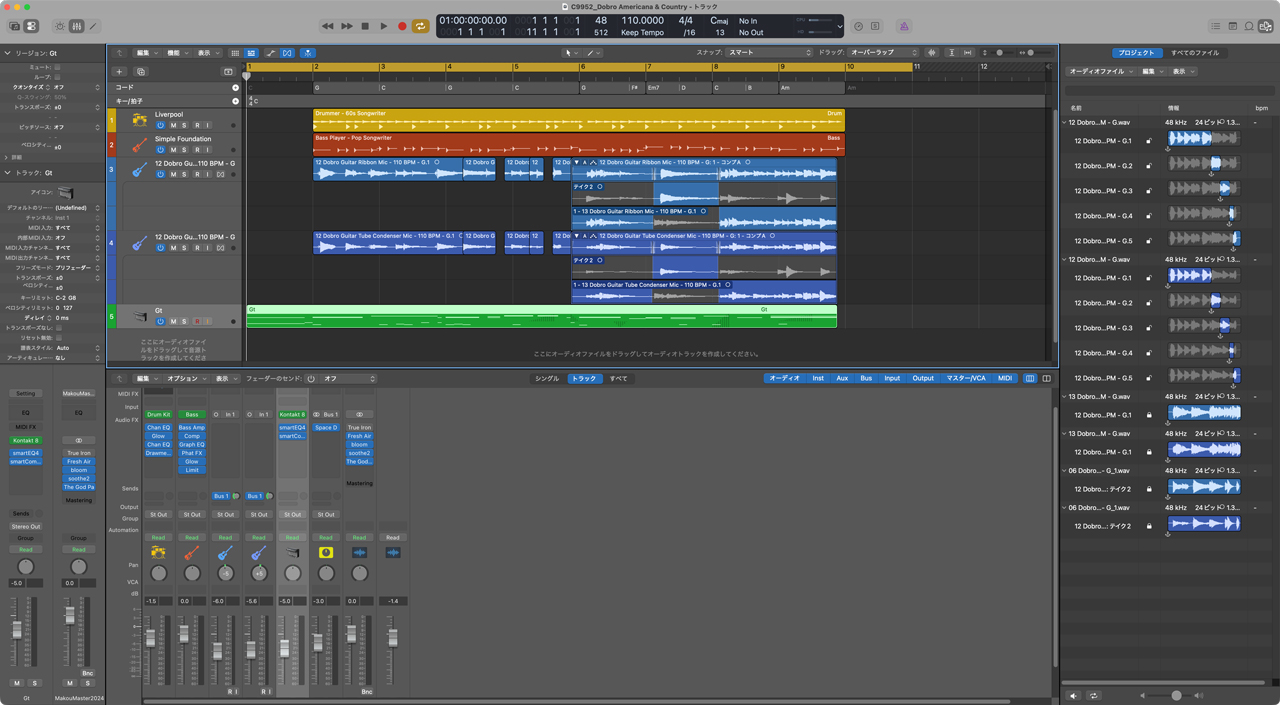
Task: Mute the Simple Foundation track
Action: (173, 150)
